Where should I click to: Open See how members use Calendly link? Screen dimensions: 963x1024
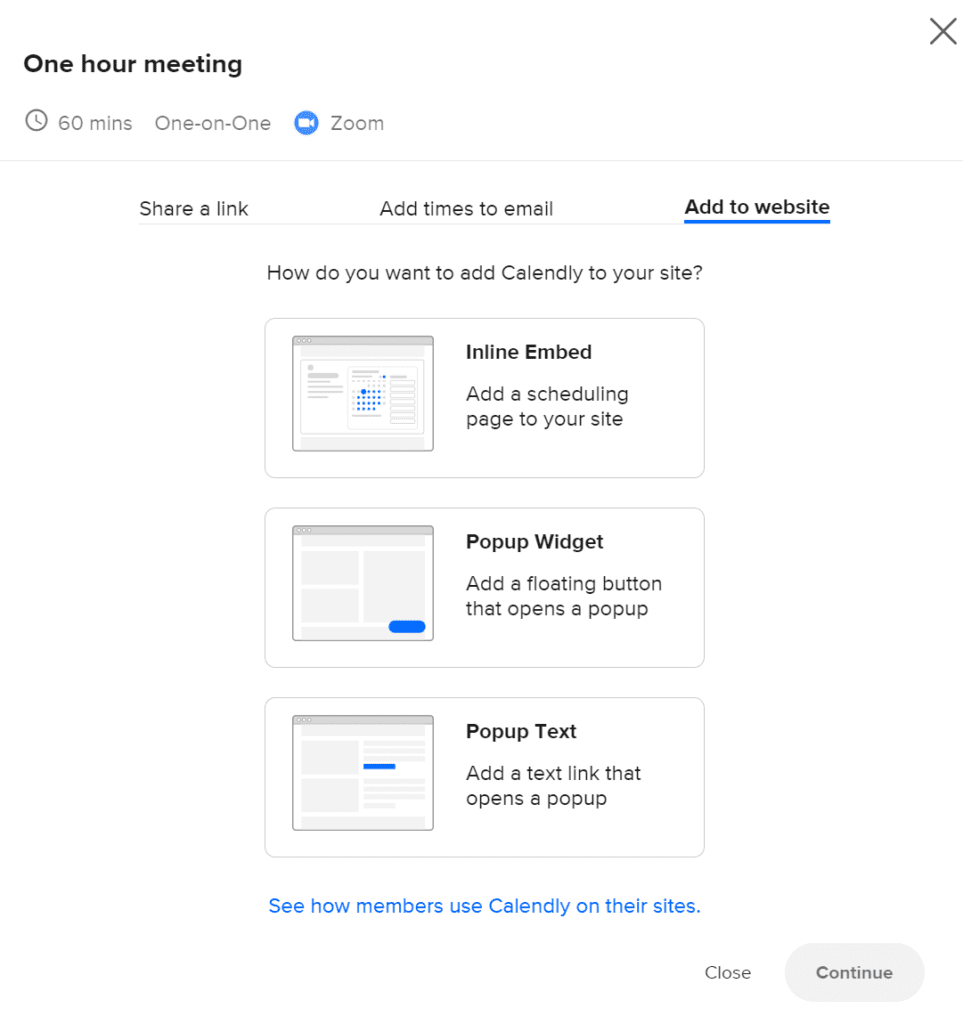pos(484,906)
